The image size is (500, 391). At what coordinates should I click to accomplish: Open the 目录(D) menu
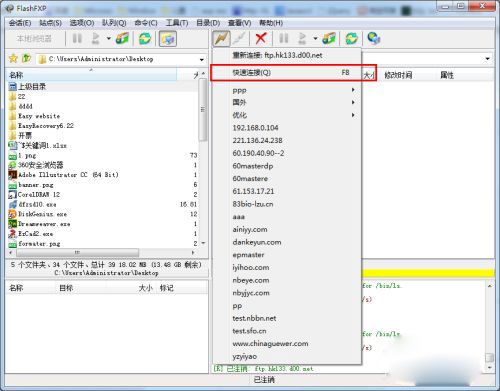click(x=208, y=23)
